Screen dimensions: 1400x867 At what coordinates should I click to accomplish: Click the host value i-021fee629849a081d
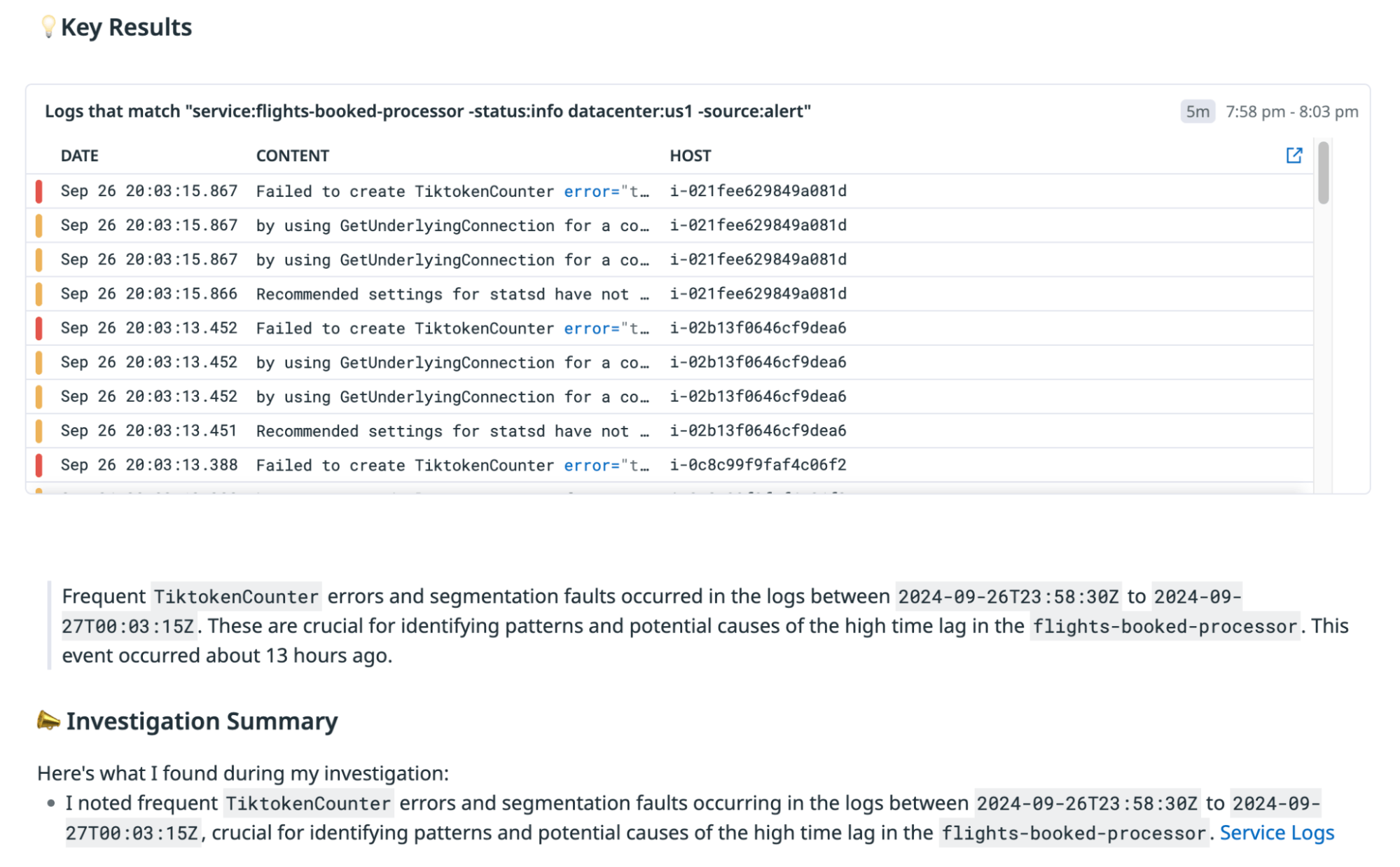point(758,190)
